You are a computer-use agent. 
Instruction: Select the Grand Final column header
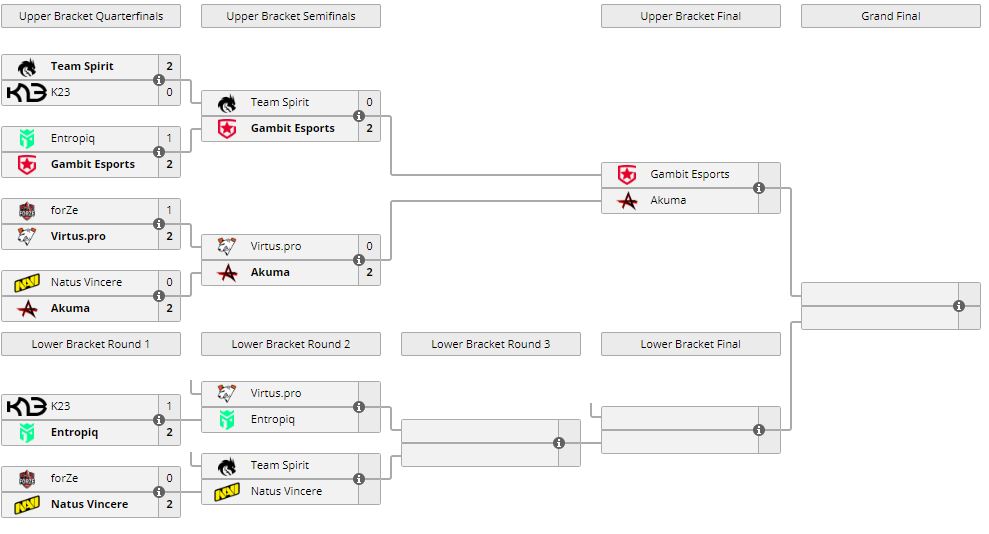tap(890, 16)
